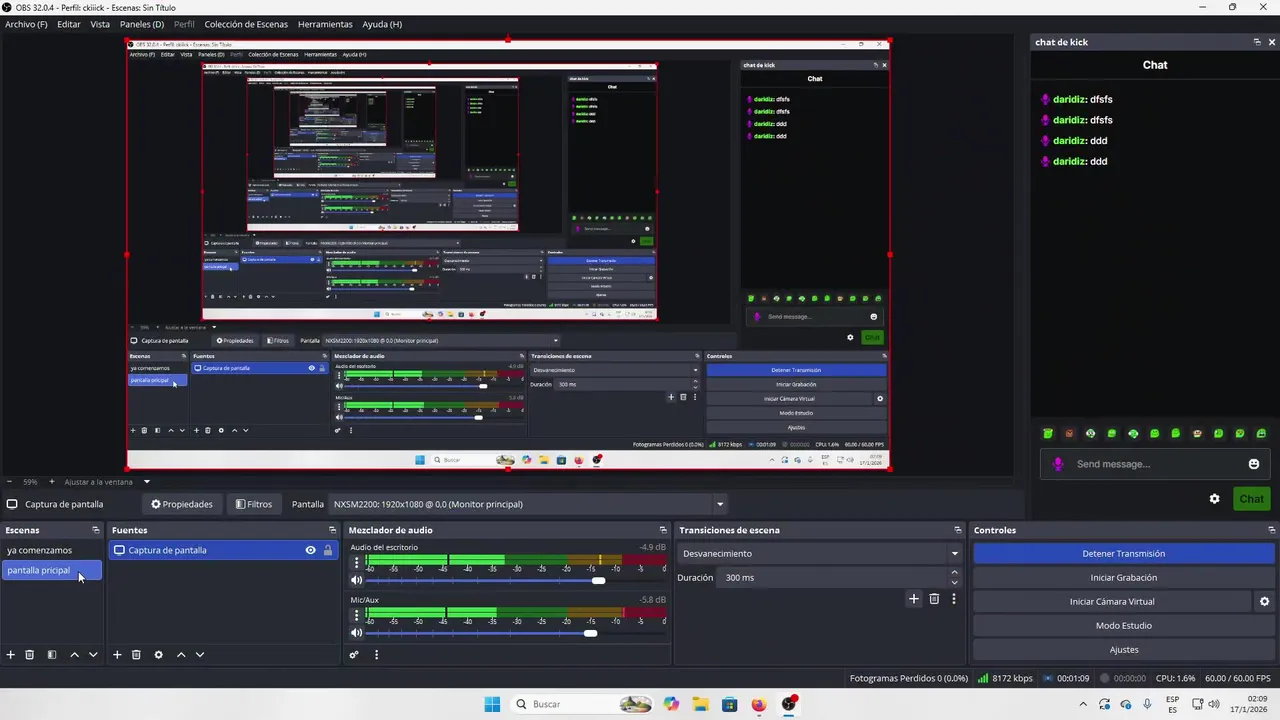Open virtual camera settings gear
Viewport: 1280px width, 720px height.
coord(1264,602)
